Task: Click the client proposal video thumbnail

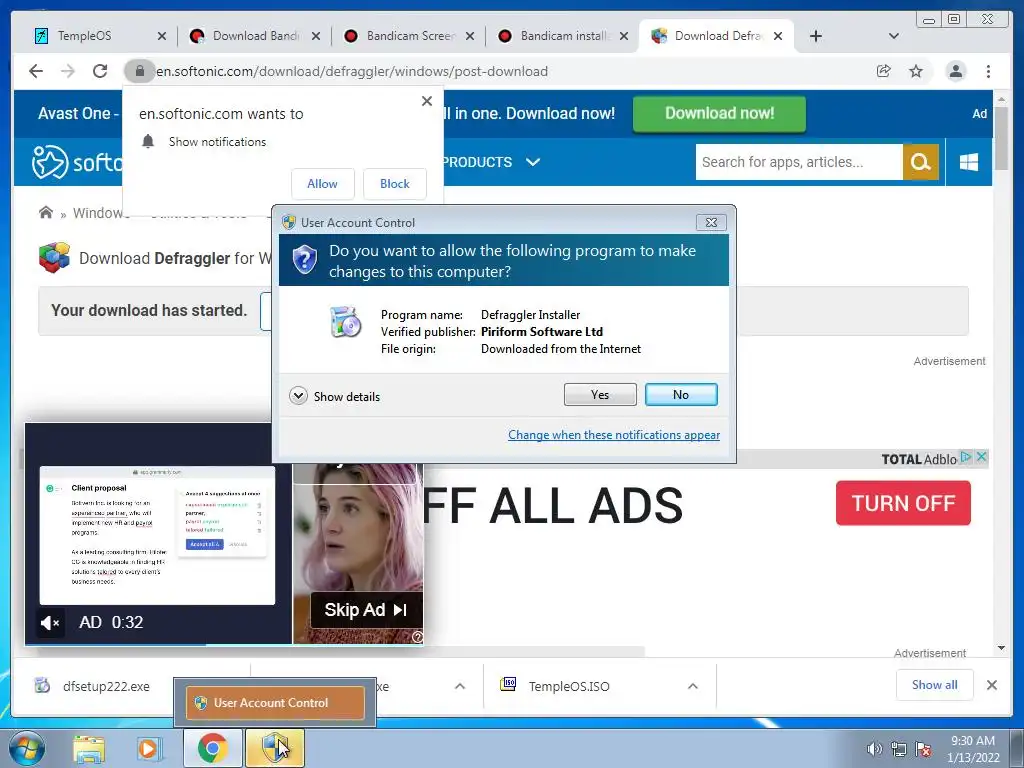Action: (x=157, y=534)
